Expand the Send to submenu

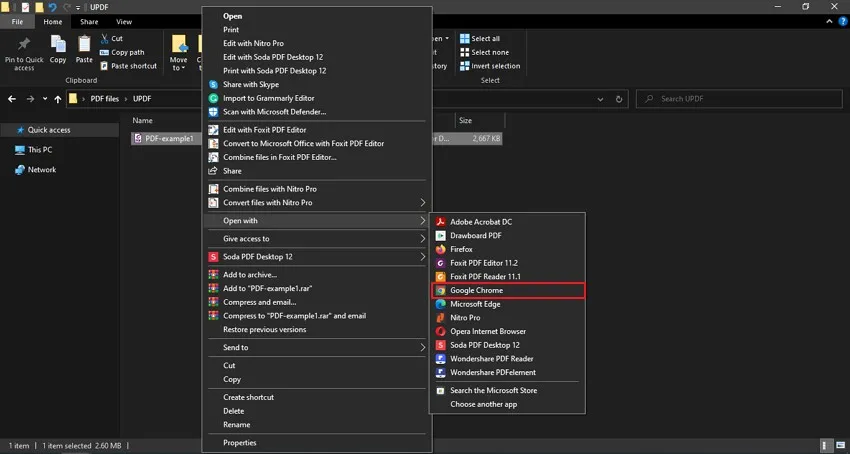click(x=317, y=348)
